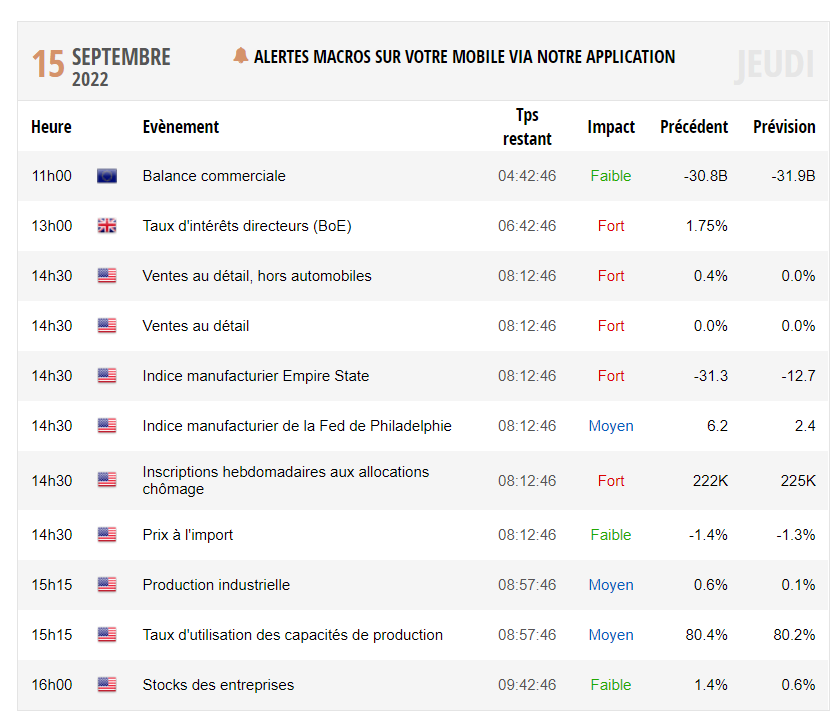Click US flag beside Production industrielle
This screenshot has height=723, width=840.
click(107, 585)
